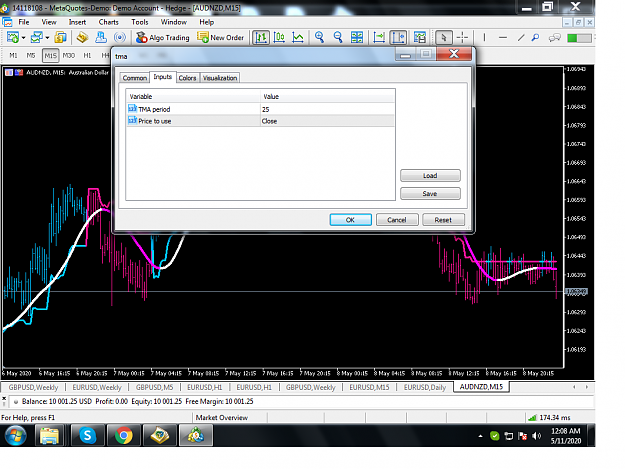Open Skype from the taskbar
Viewport: 625px width, 469px height.
(87, 436)
